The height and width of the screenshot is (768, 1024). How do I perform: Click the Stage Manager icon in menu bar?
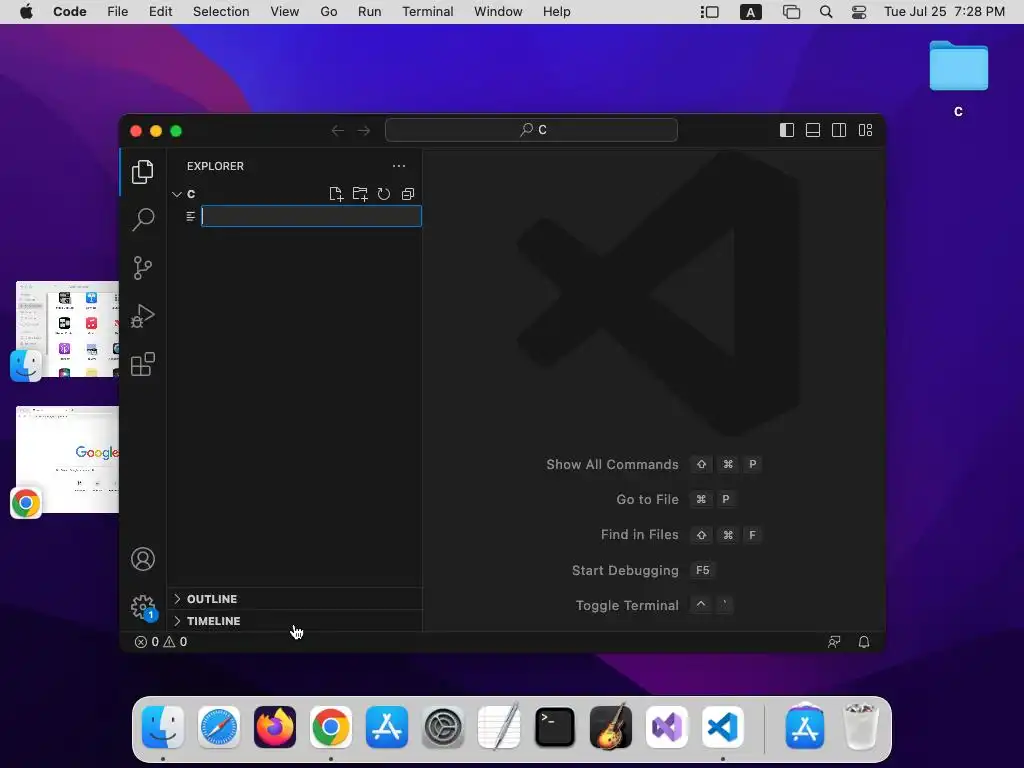pos(710,12)
